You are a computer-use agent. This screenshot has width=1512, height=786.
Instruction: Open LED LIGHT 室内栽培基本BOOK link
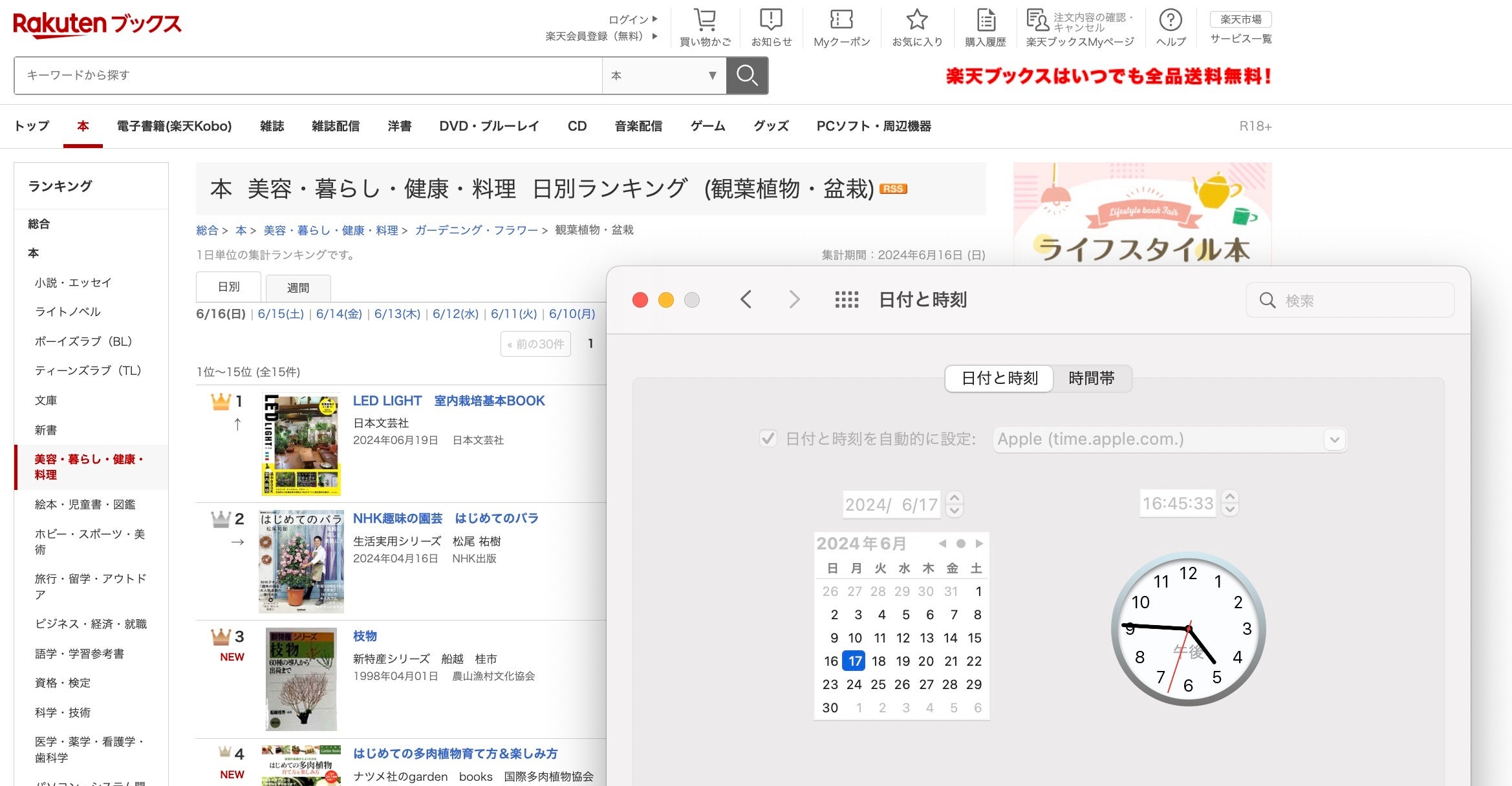click(448, 401)
